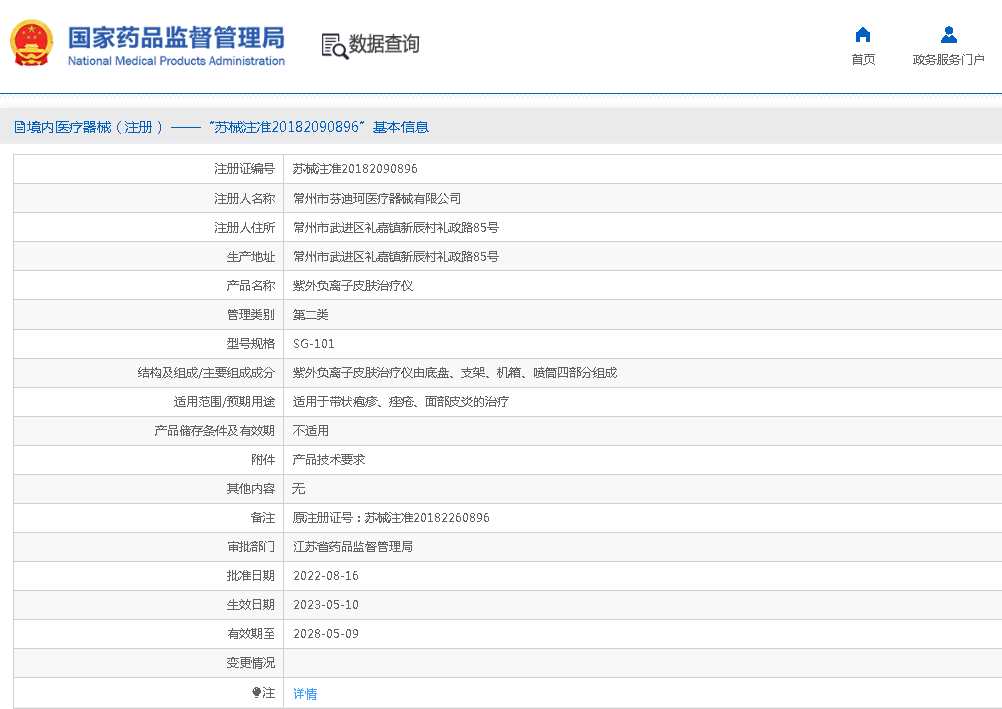Click the 数据查询 heading text
Viewport: 1002px width, 709px height.
[x=384, y=44]
